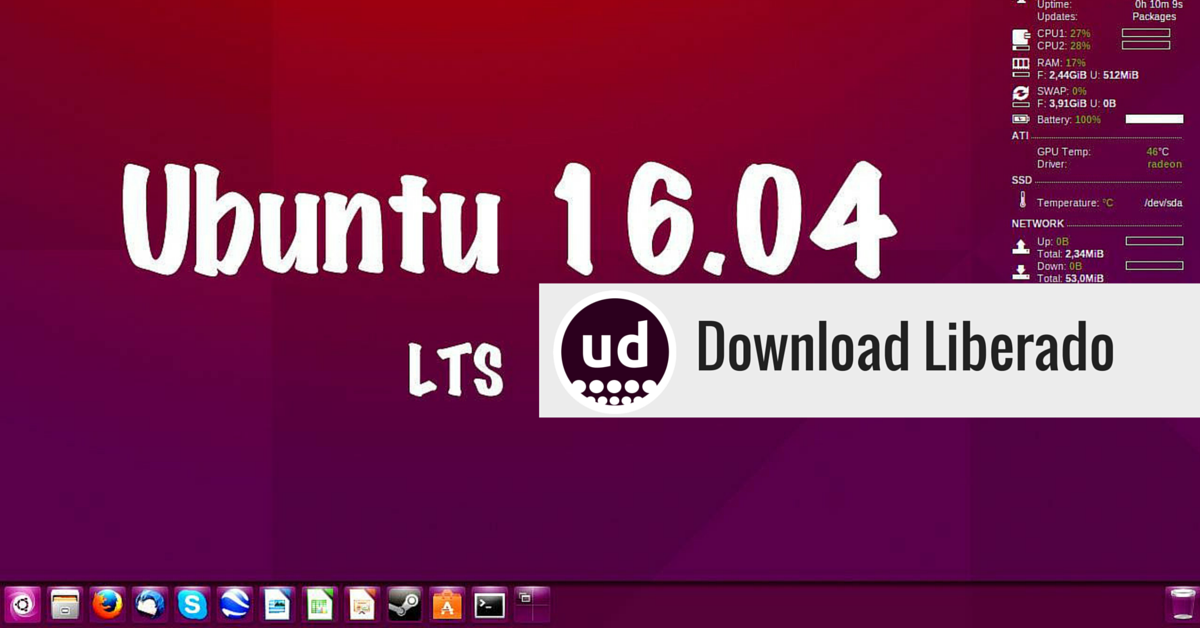
Task: Launch Thunderbird mail from the dock
Action: (150, 605)
